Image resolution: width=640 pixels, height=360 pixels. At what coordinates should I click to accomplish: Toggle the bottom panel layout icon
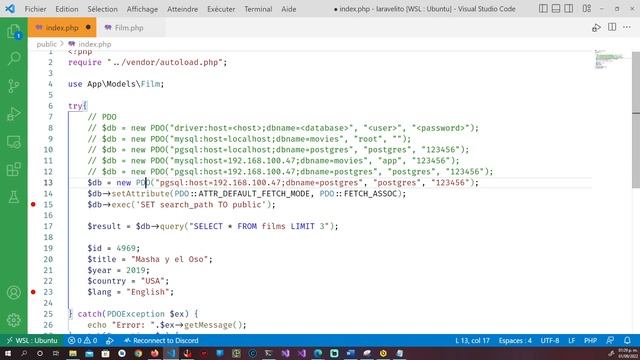556,9
